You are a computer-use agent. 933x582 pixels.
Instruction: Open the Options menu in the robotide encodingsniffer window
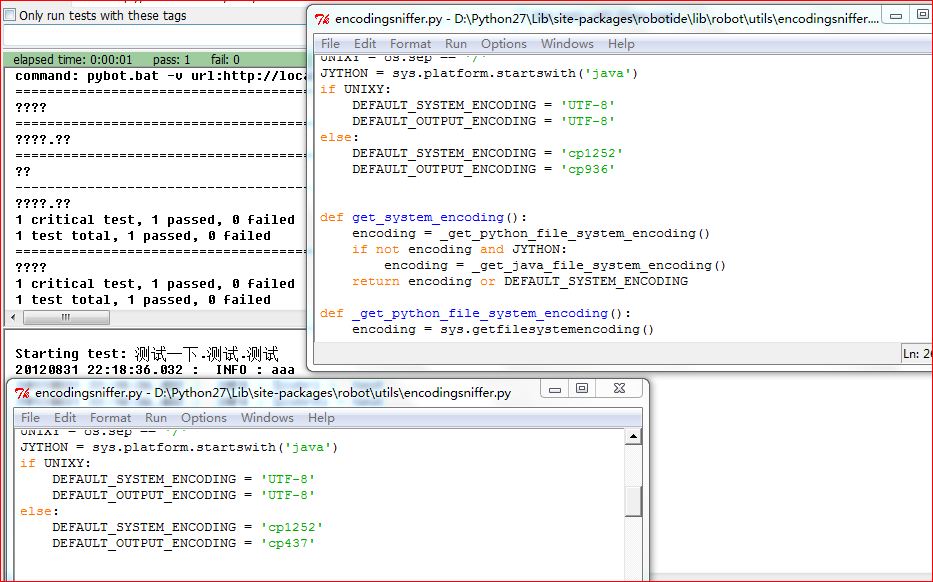click(503, 44)
